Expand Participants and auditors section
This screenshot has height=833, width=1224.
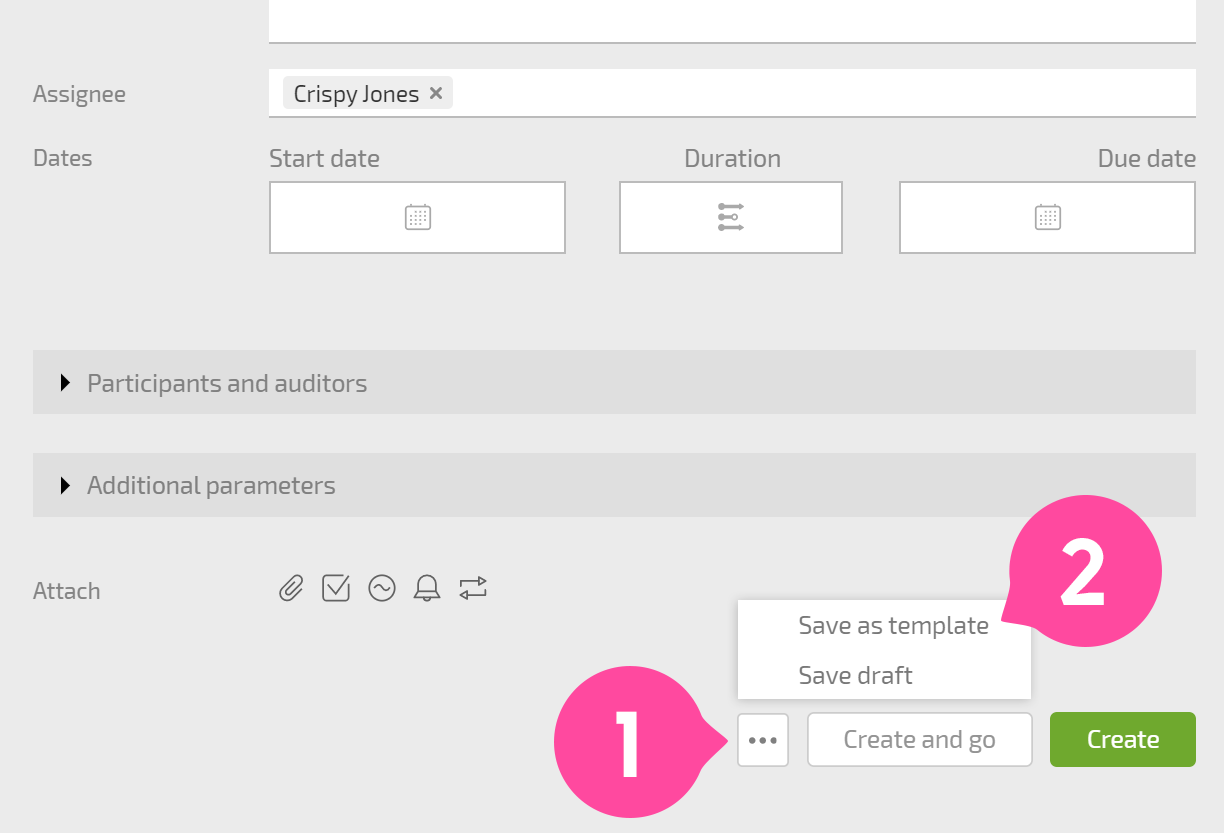[x=614, y=382]
